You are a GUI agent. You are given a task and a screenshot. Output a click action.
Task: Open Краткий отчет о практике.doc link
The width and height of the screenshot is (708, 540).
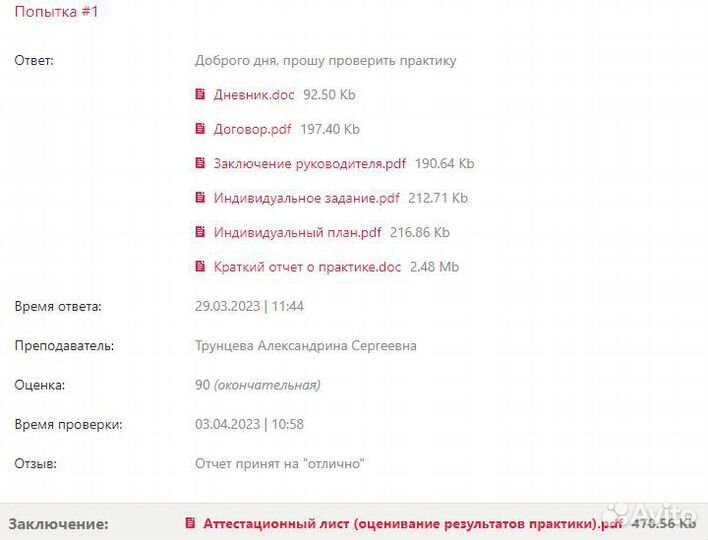307,267
